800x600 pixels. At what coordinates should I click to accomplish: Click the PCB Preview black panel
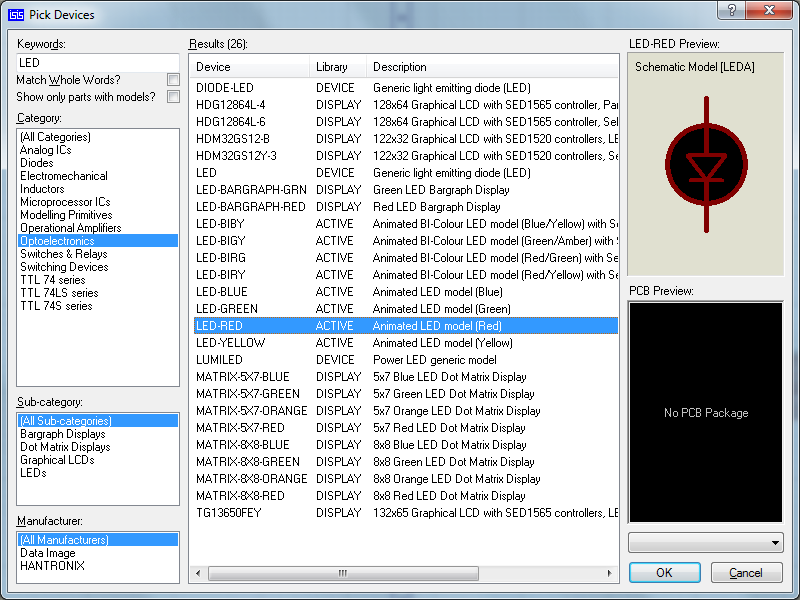(706, 412)
